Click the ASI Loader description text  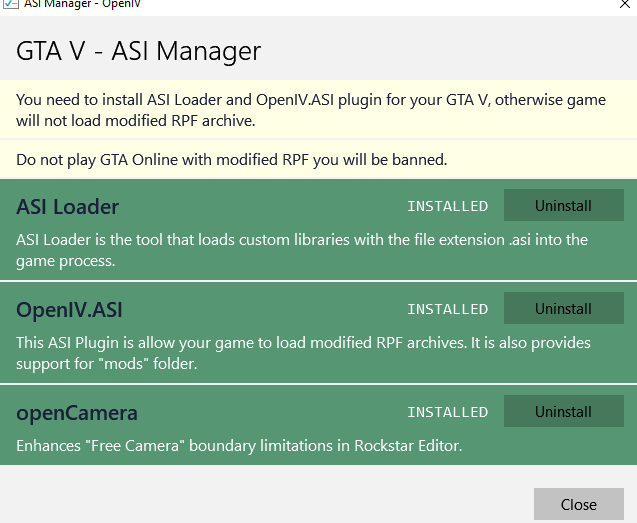(x=302, y=250)
